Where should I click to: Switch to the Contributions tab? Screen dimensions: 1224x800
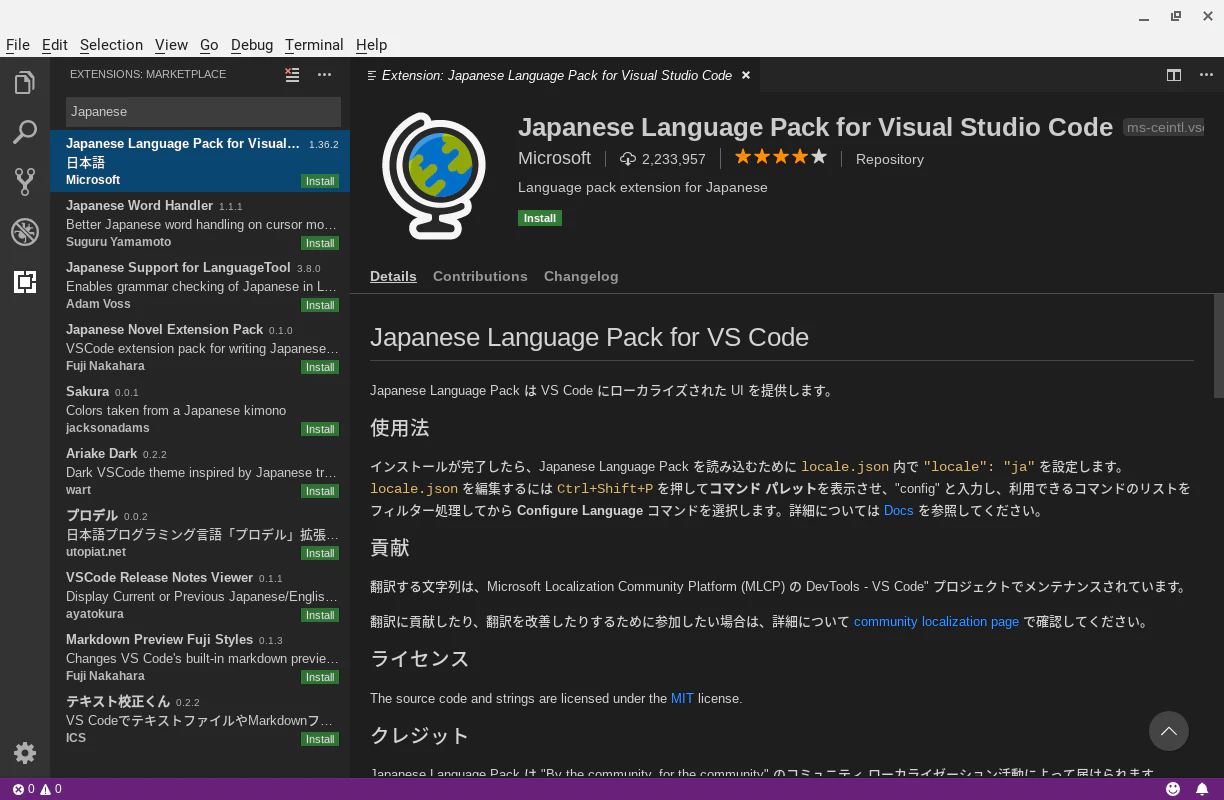[x=480, y=276]
